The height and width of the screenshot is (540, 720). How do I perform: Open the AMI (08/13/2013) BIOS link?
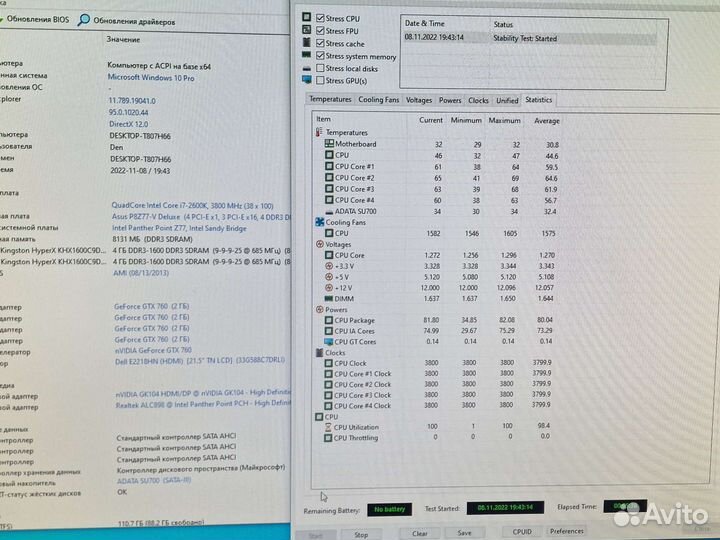click(x=141, y=273)
